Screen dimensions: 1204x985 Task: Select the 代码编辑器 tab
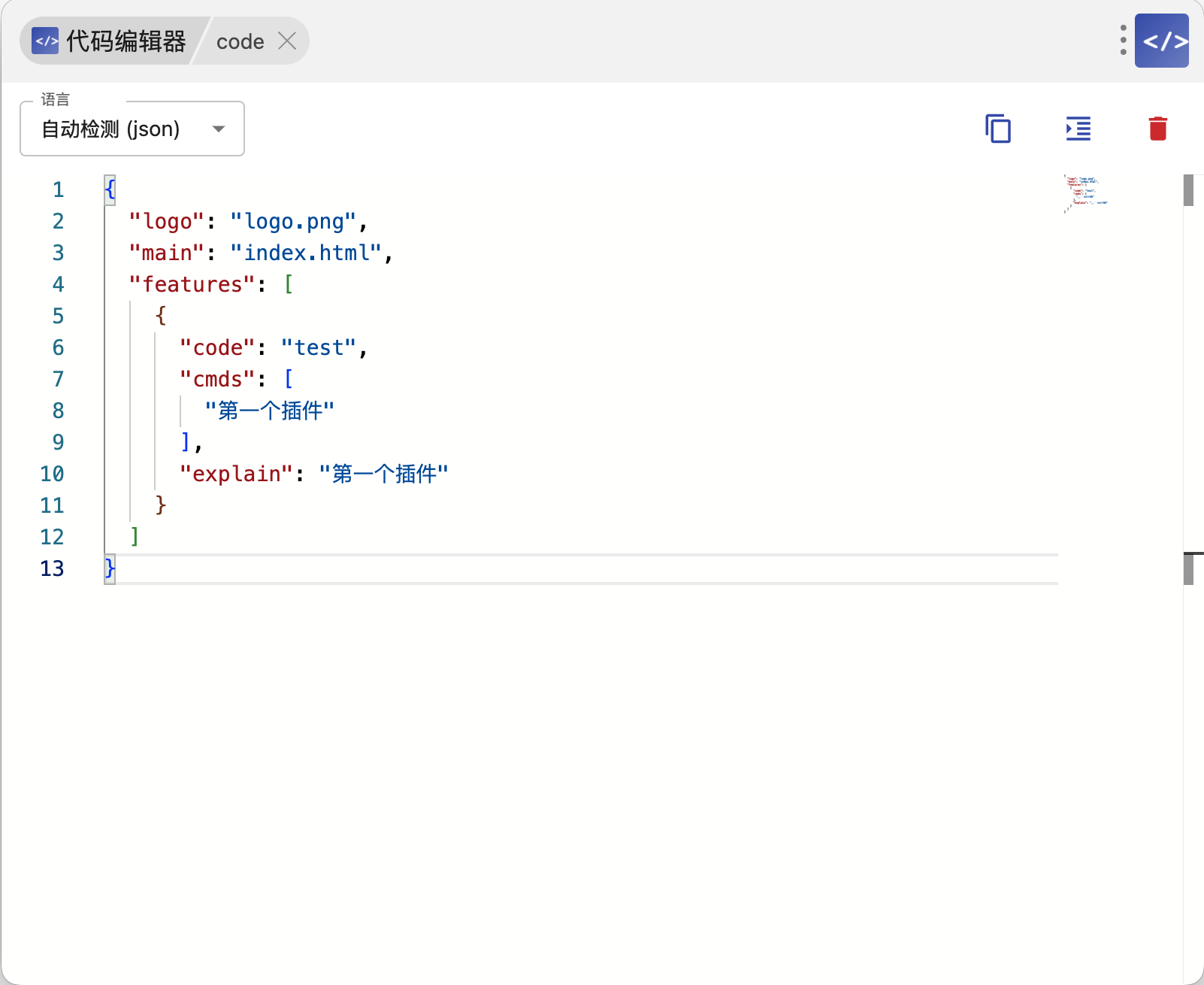click(125, 41)
